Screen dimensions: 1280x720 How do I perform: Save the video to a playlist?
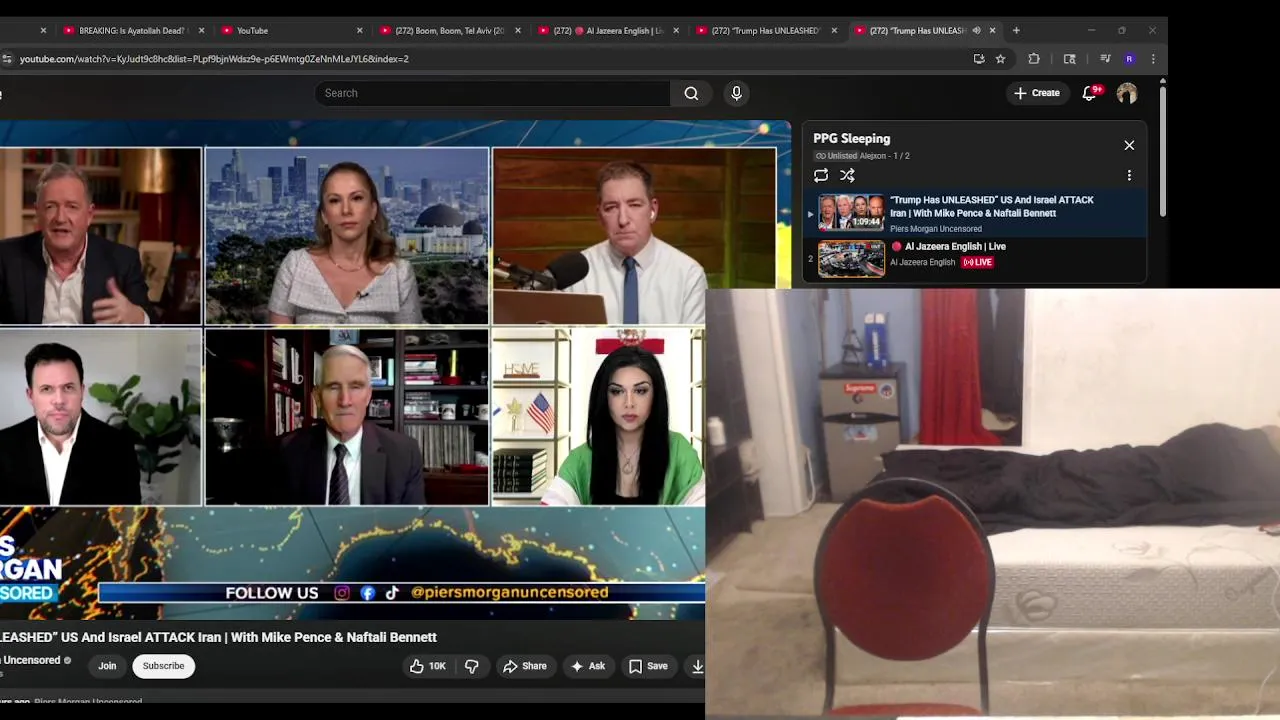tap(648, 666)
